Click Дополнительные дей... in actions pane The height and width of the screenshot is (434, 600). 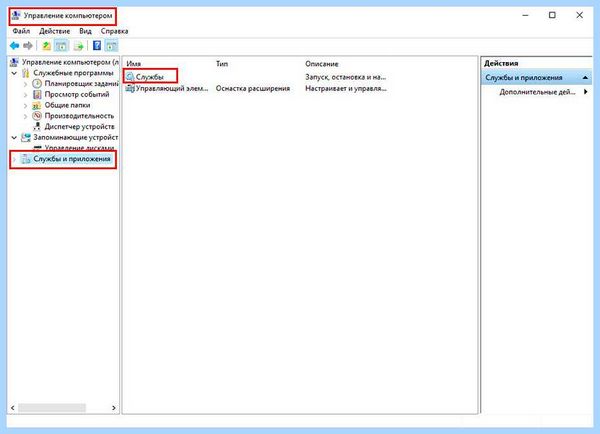click(537, 92)
